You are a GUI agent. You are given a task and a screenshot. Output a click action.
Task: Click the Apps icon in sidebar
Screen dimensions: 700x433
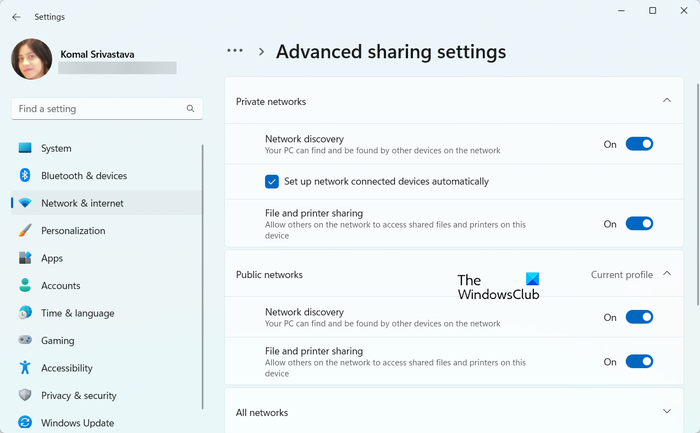click(25, 258)
